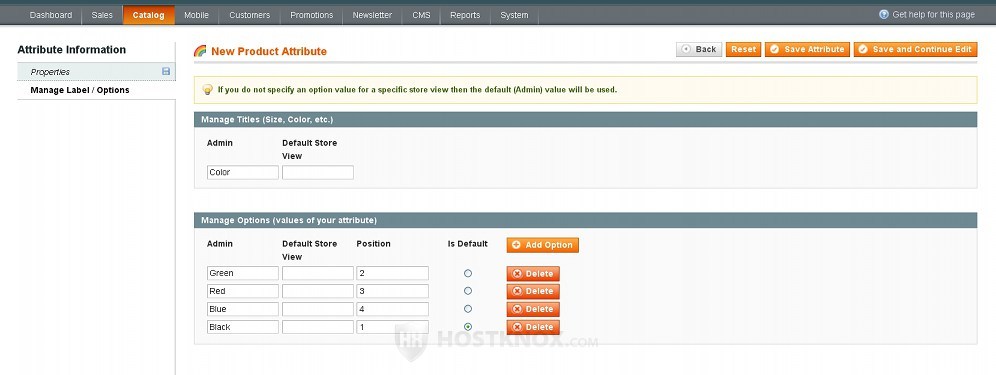Image resolution: width=996 pixels, height=375 pixels.
Task: Click the rainbow New Product Attribute icon
Action: tap(200, 51)
